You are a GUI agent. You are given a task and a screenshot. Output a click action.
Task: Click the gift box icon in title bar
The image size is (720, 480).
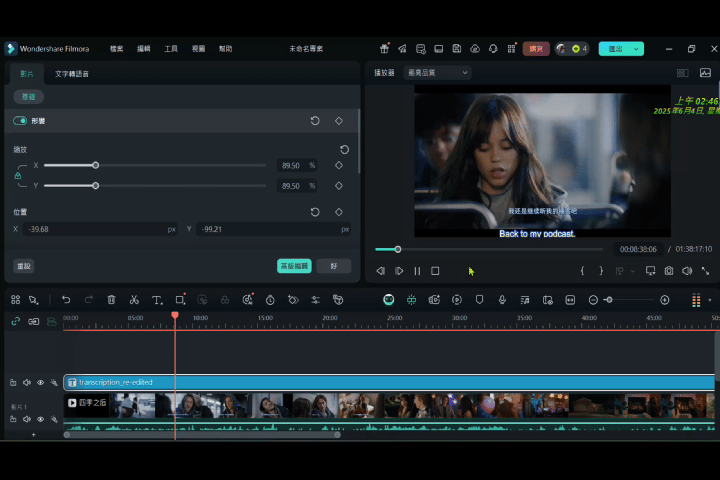(384, 48)
